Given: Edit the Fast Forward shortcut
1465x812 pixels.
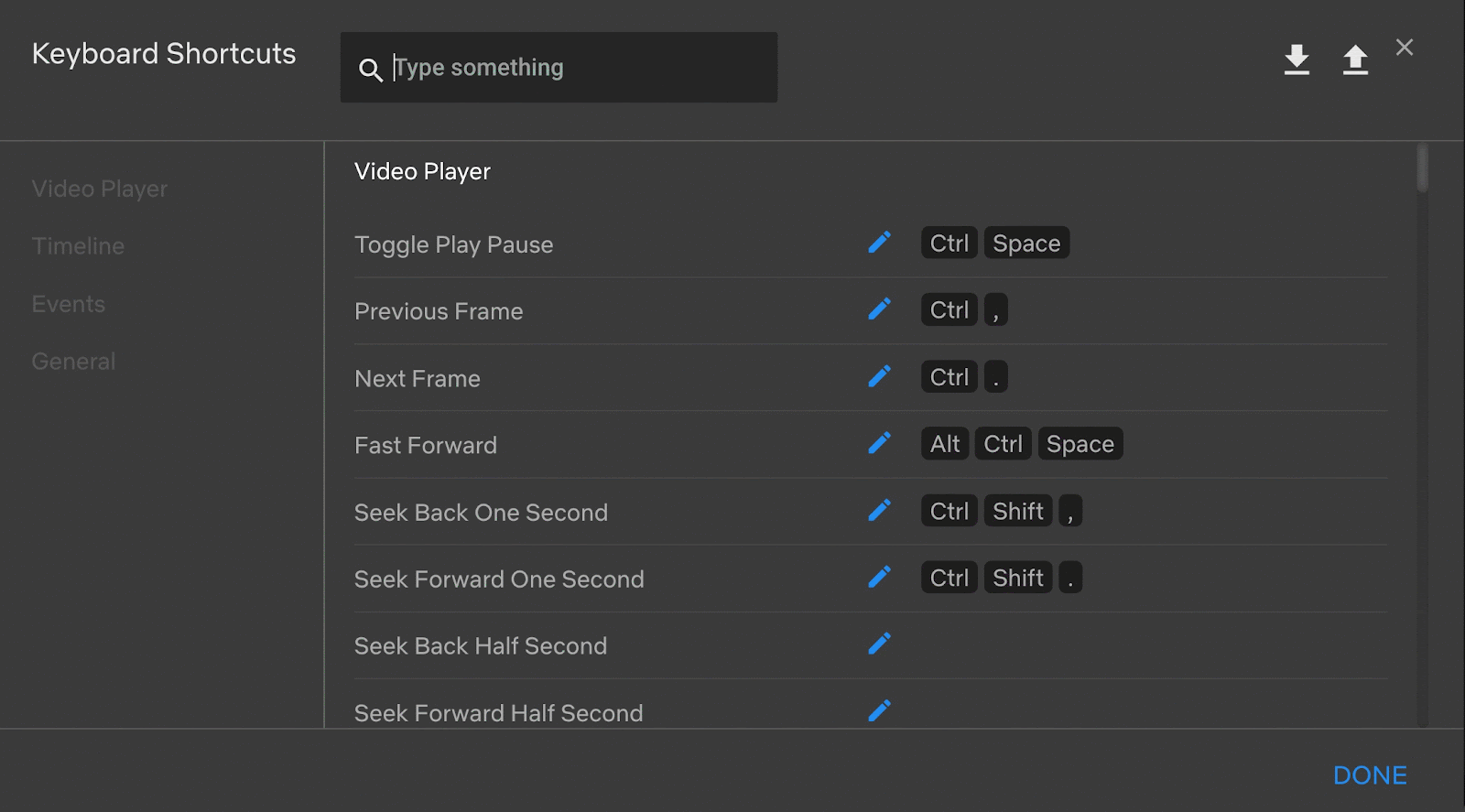Looking at the screenshot, I should point(879,443).
